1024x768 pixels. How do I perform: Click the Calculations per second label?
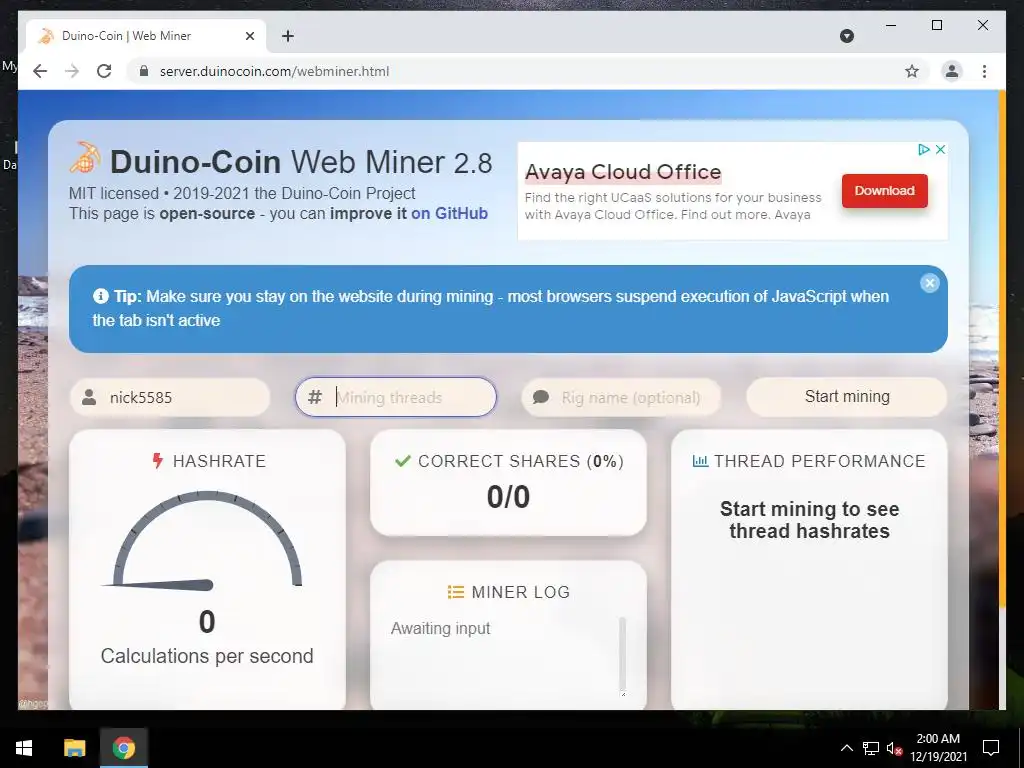(207, 656)
